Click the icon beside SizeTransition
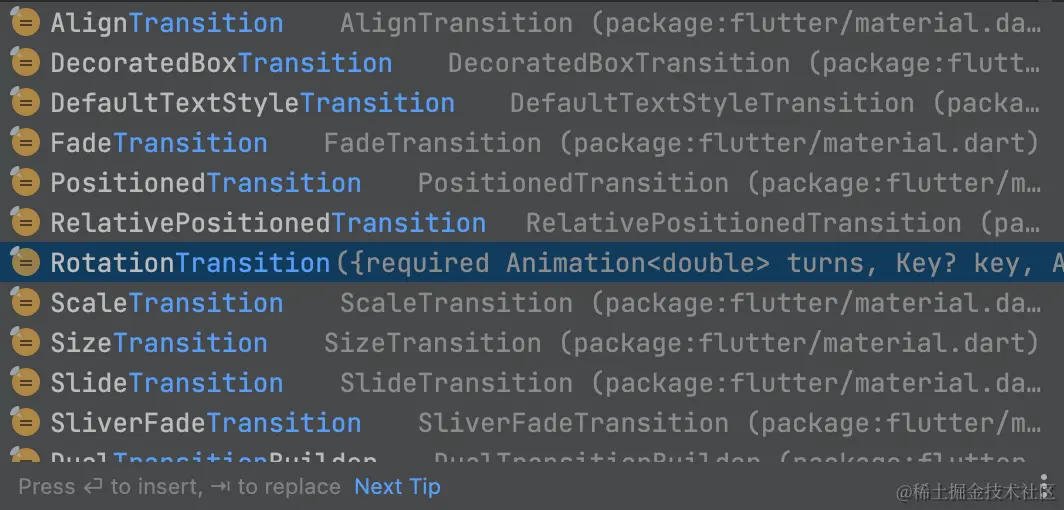 point(24,343)
